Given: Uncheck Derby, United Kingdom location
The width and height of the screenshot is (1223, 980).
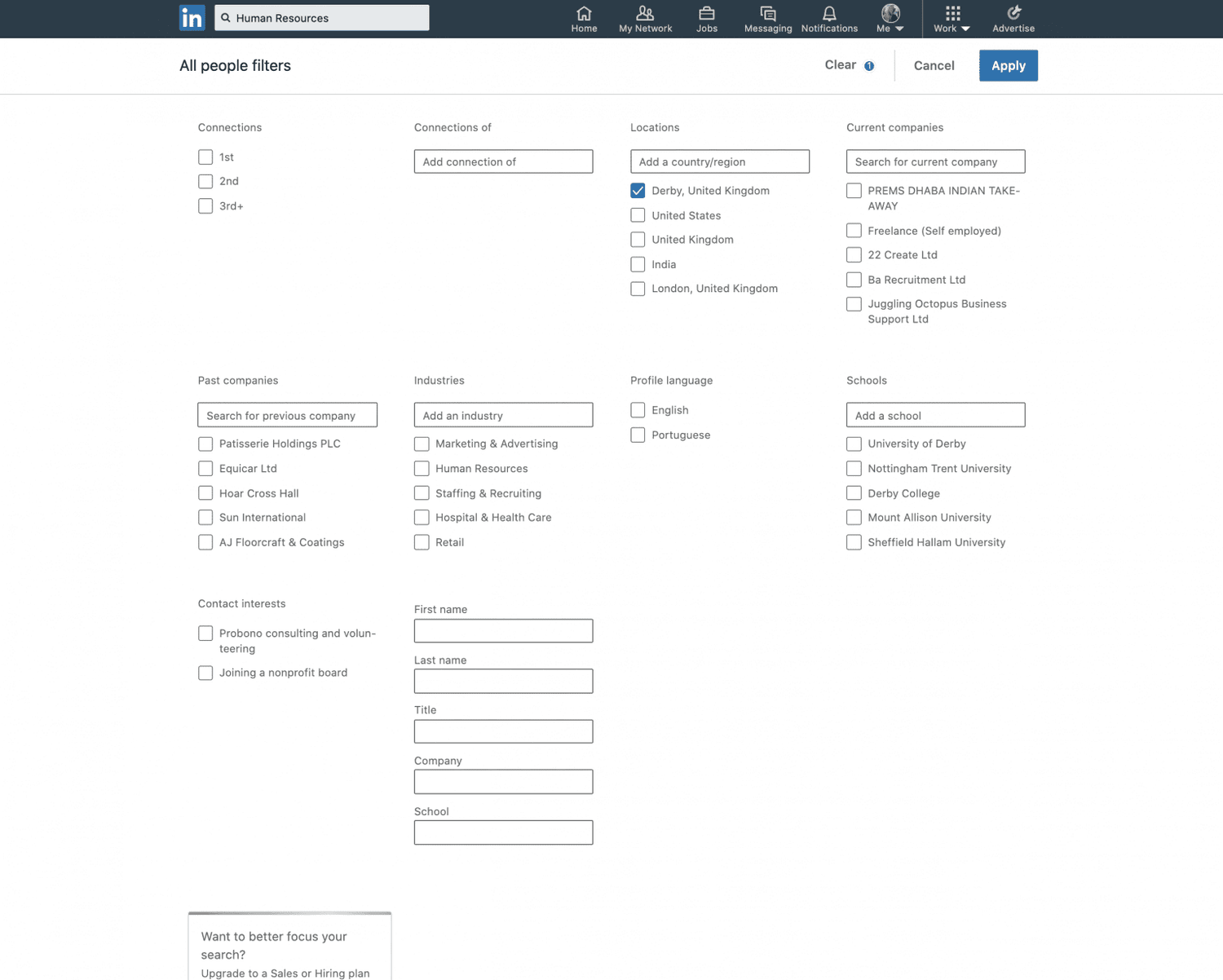Looking at the screenshot, I should 638,191.
